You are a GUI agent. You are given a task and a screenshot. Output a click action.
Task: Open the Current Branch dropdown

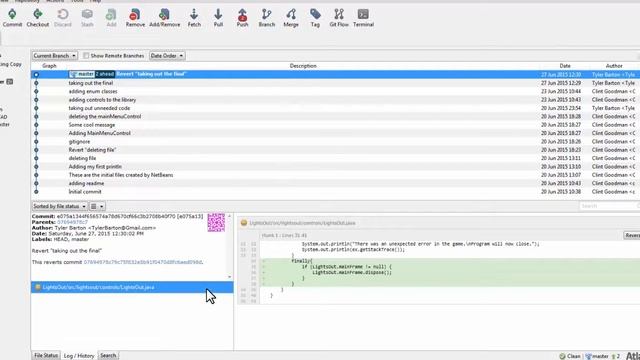(x=55, y=56)
